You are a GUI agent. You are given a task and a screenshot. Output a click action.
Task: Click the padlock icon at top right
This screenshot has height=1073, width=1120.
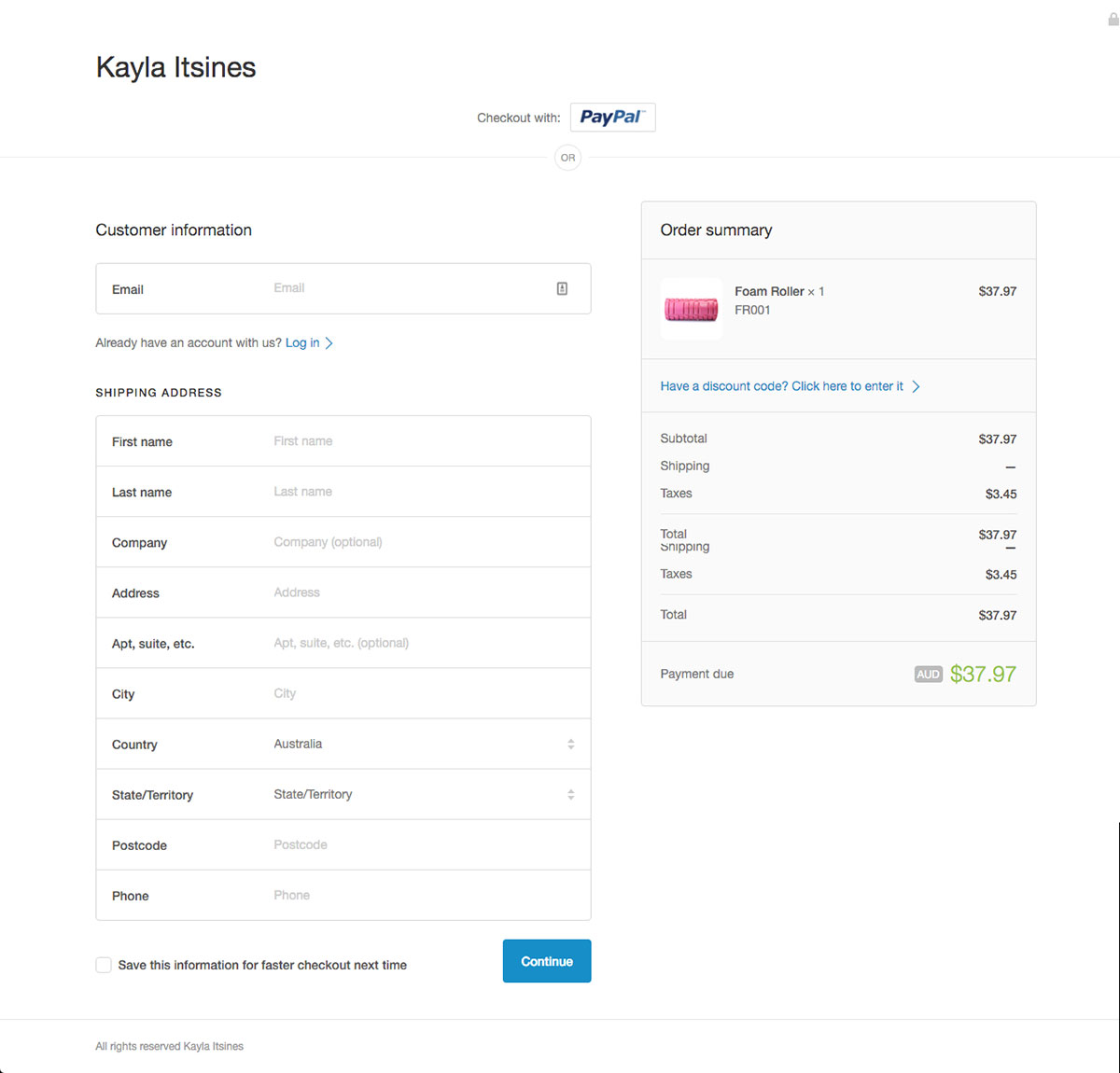(1113, 19)
